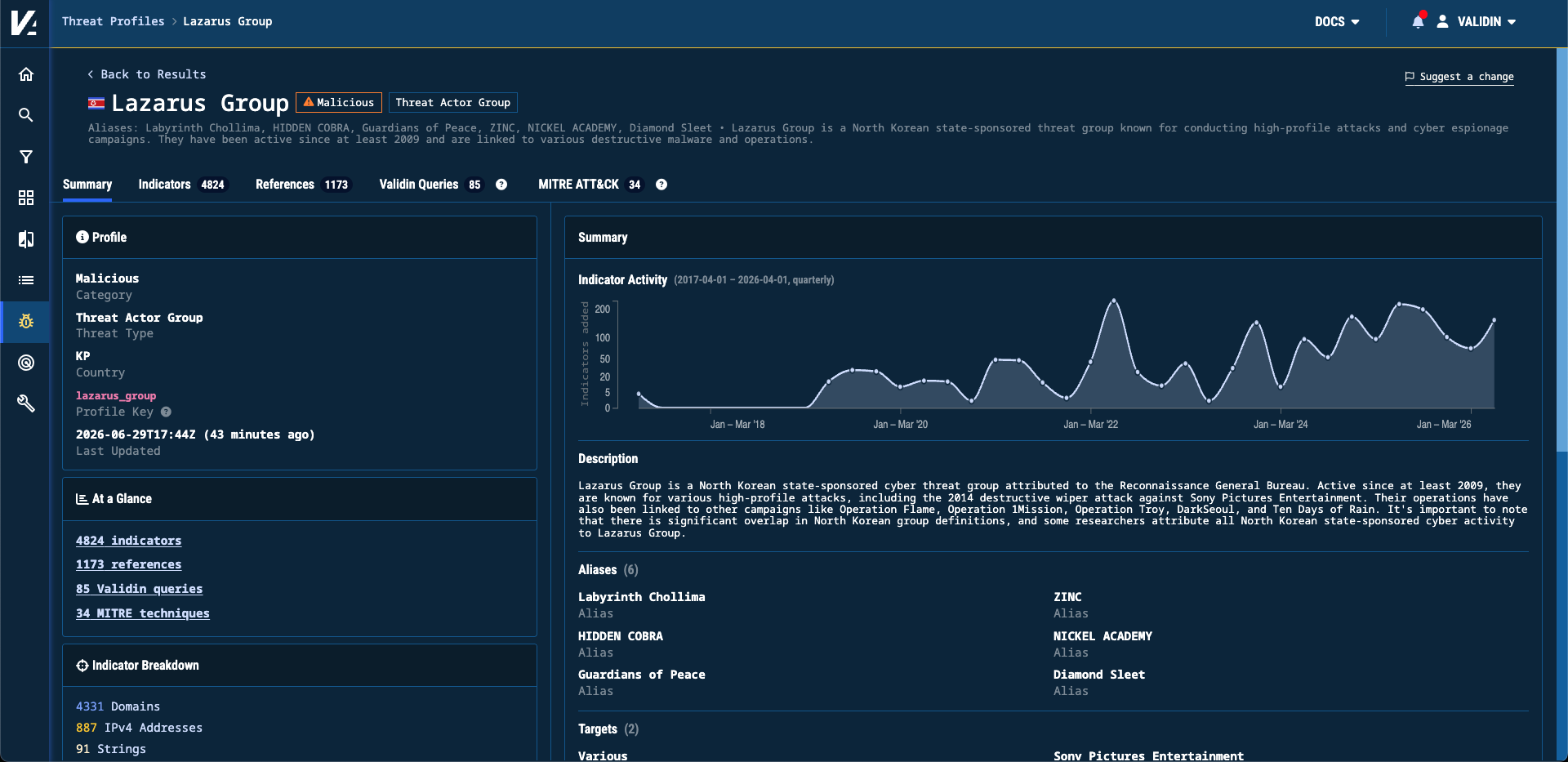Expand the DOCS dropdown
Screen dimensions: 1568x762
pyautogui.click(x=1337, y=22)
